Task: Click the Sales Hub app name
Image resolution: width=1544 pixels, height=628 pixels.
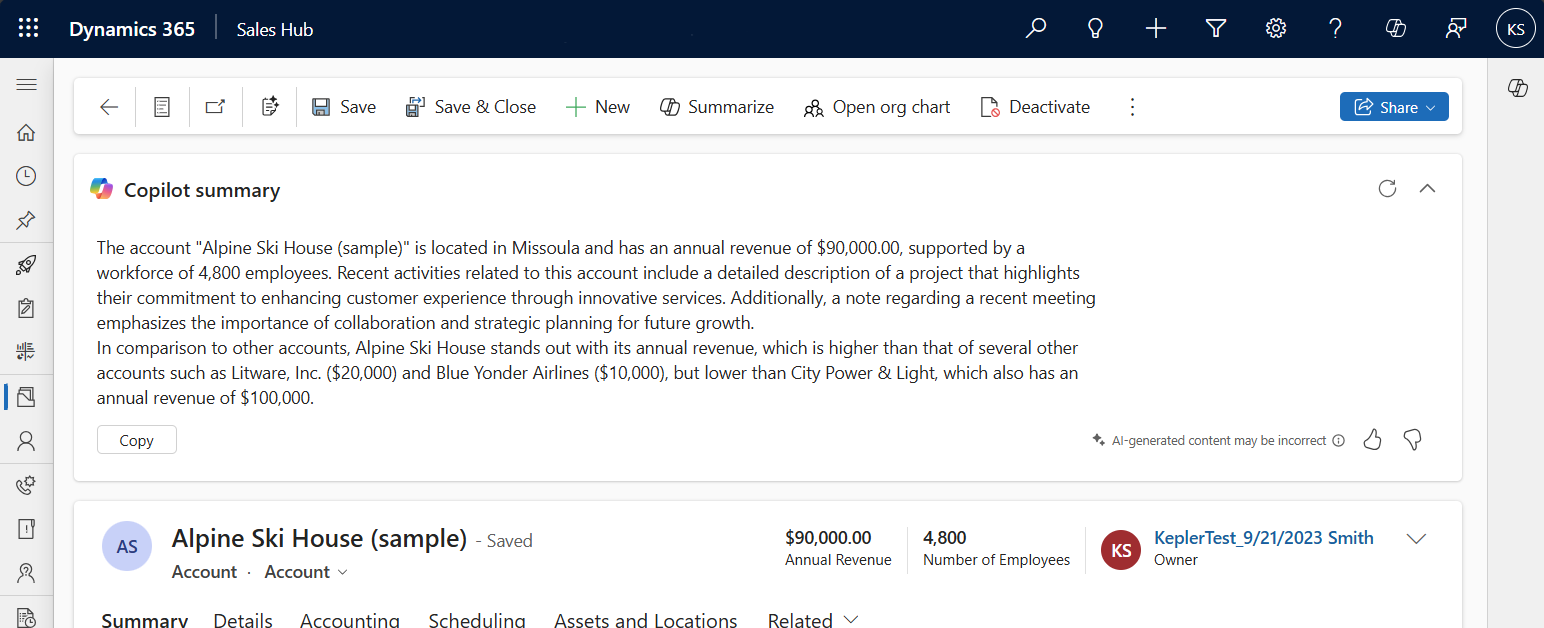Action: click(275, 29)
